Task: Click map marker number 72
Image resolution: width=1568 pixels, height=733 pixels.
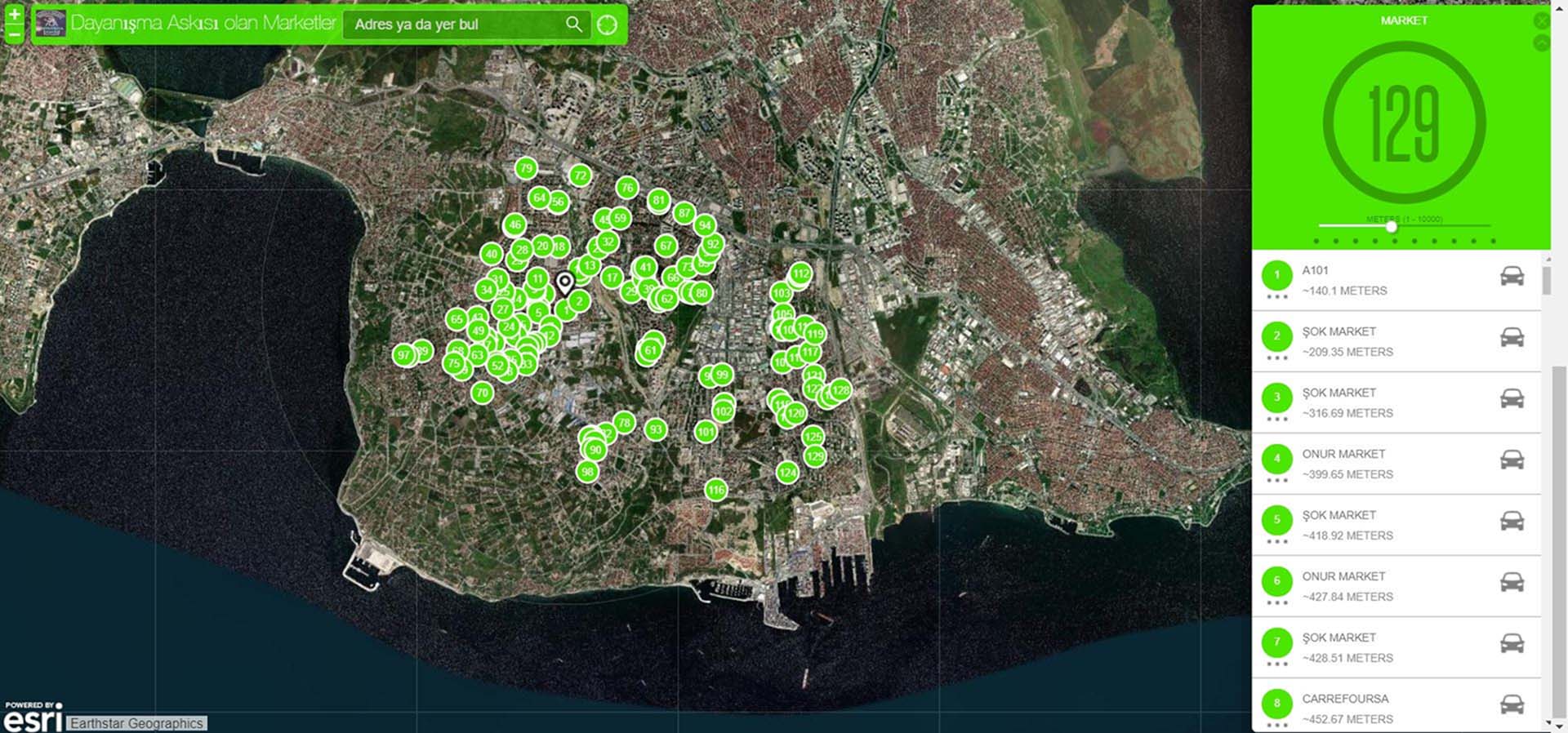Action: [x=580, y=175]
